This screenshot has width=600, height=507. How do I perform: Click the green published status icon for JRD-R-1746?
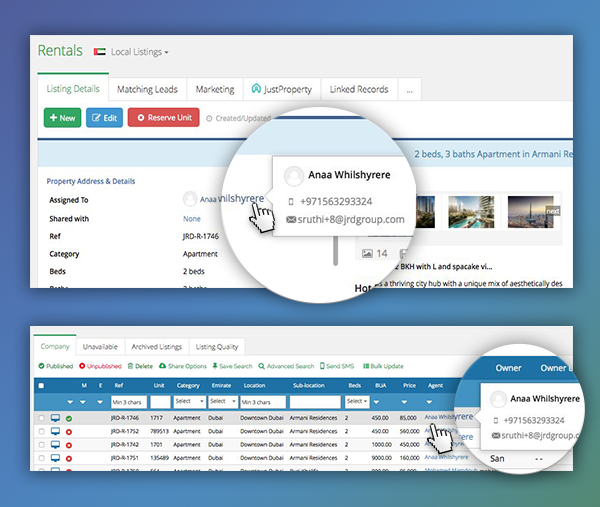pos(69,419)
